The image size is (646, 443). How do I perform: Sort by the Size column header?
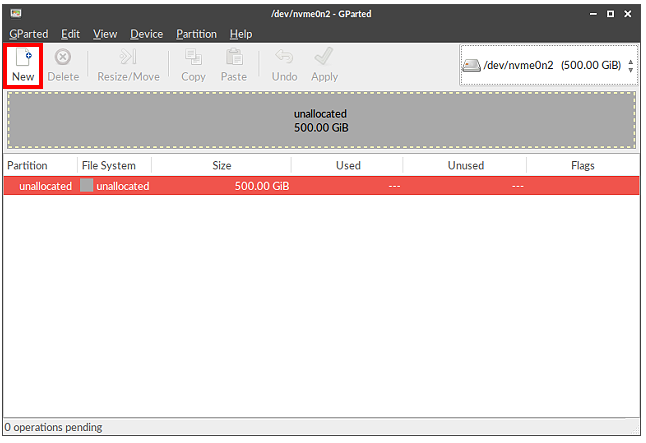coord(221,166)
